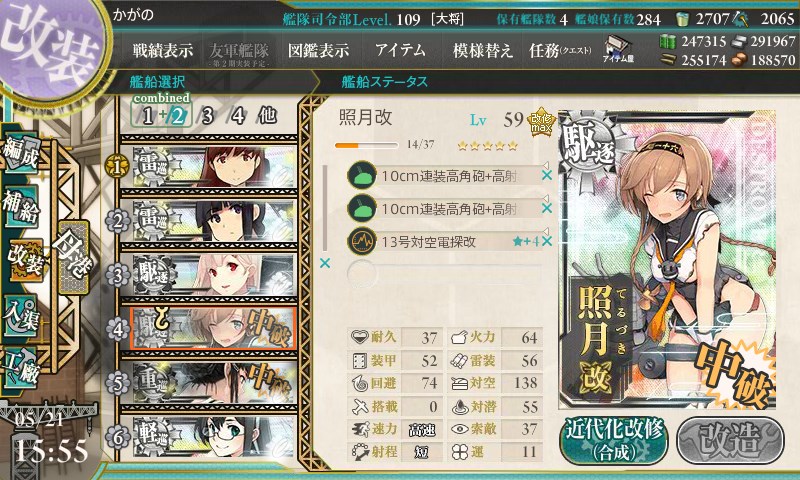Remove first 10cm連装高角砲 with its X
800x480 pixels.
click(x=547, y=175)
